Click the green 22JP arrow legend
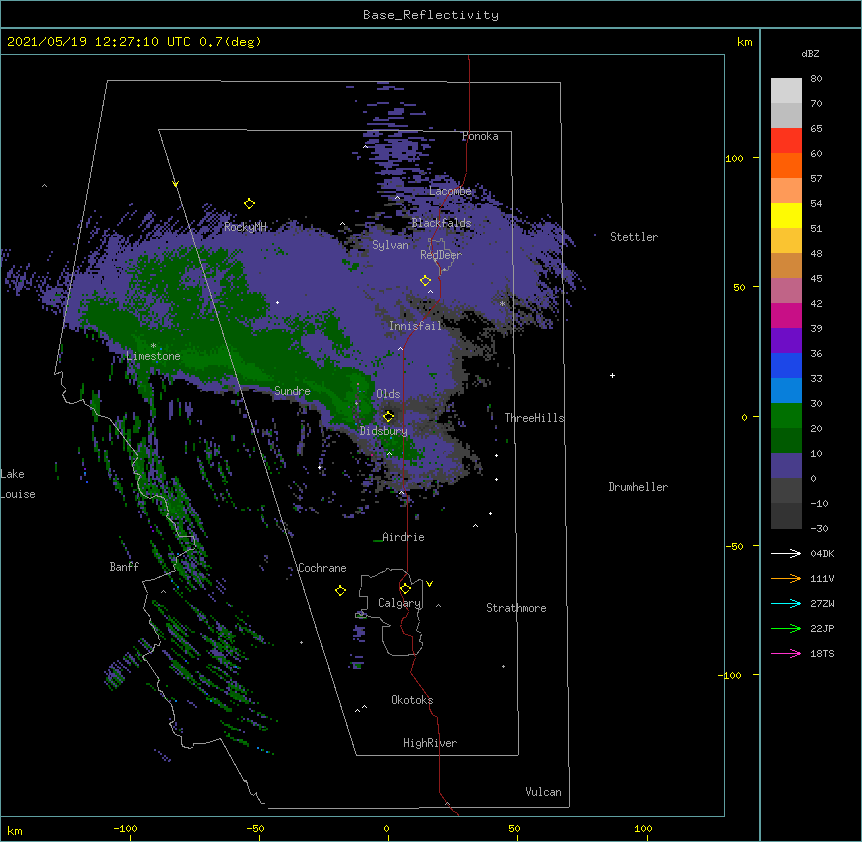The width and height of the screenshot is (862, 842). [x=786, y=628]
